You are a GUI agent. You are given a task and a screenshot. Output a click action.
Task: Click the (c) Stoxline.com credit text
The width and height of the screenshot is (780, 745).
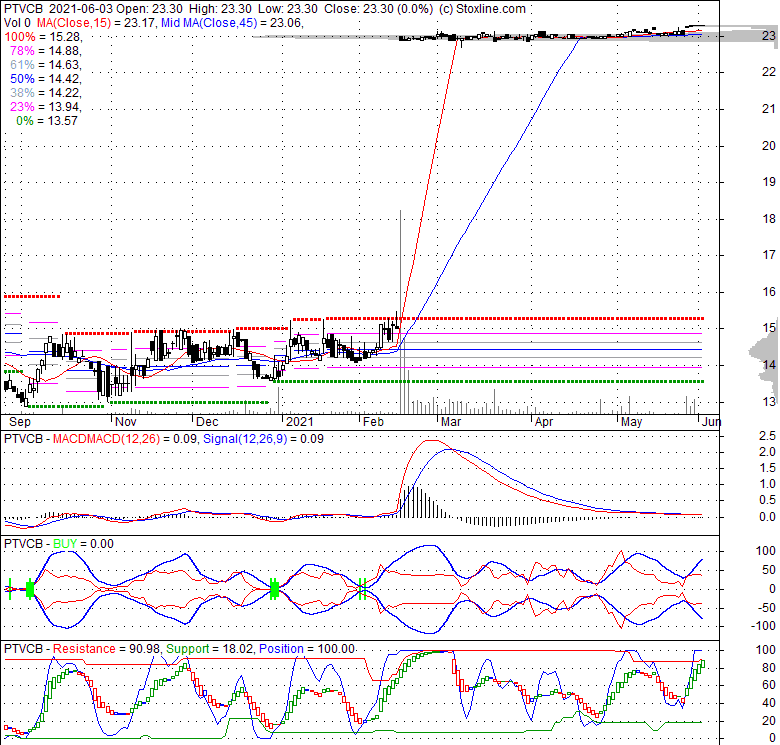tap(482, 9)
